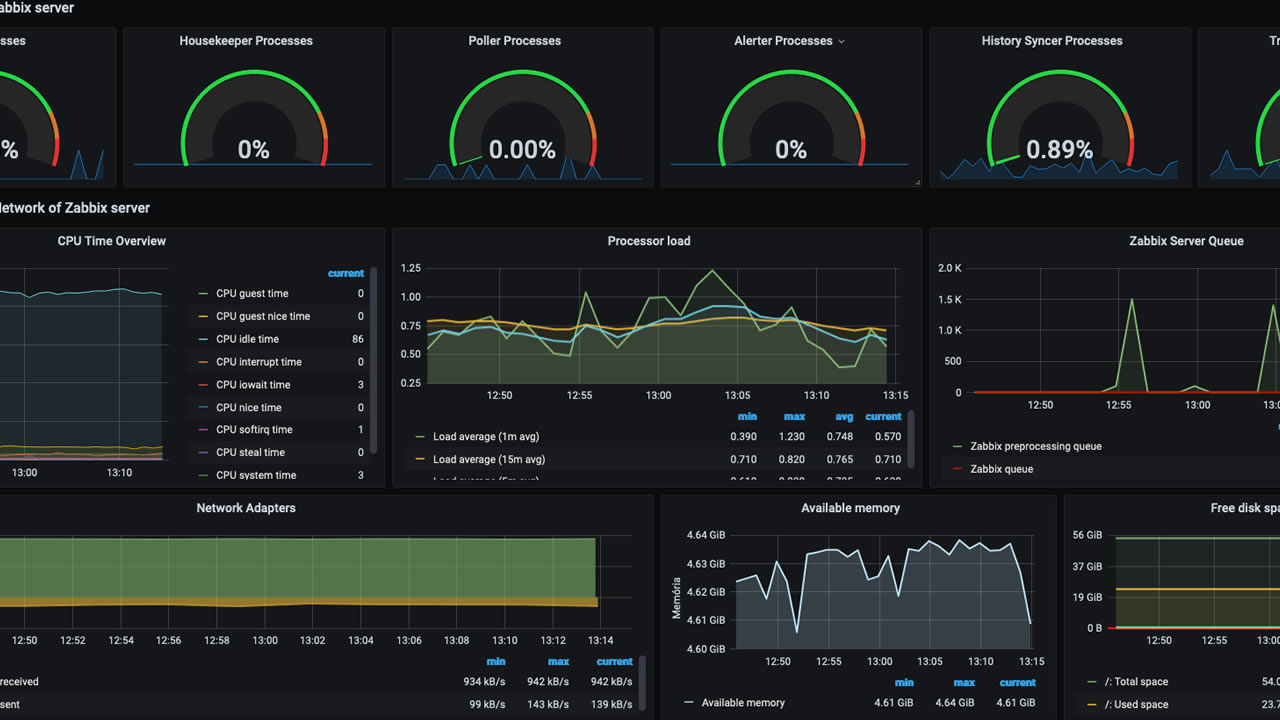Toggle the 'Zabbix preprocessing queue' series

[1039, 446]
